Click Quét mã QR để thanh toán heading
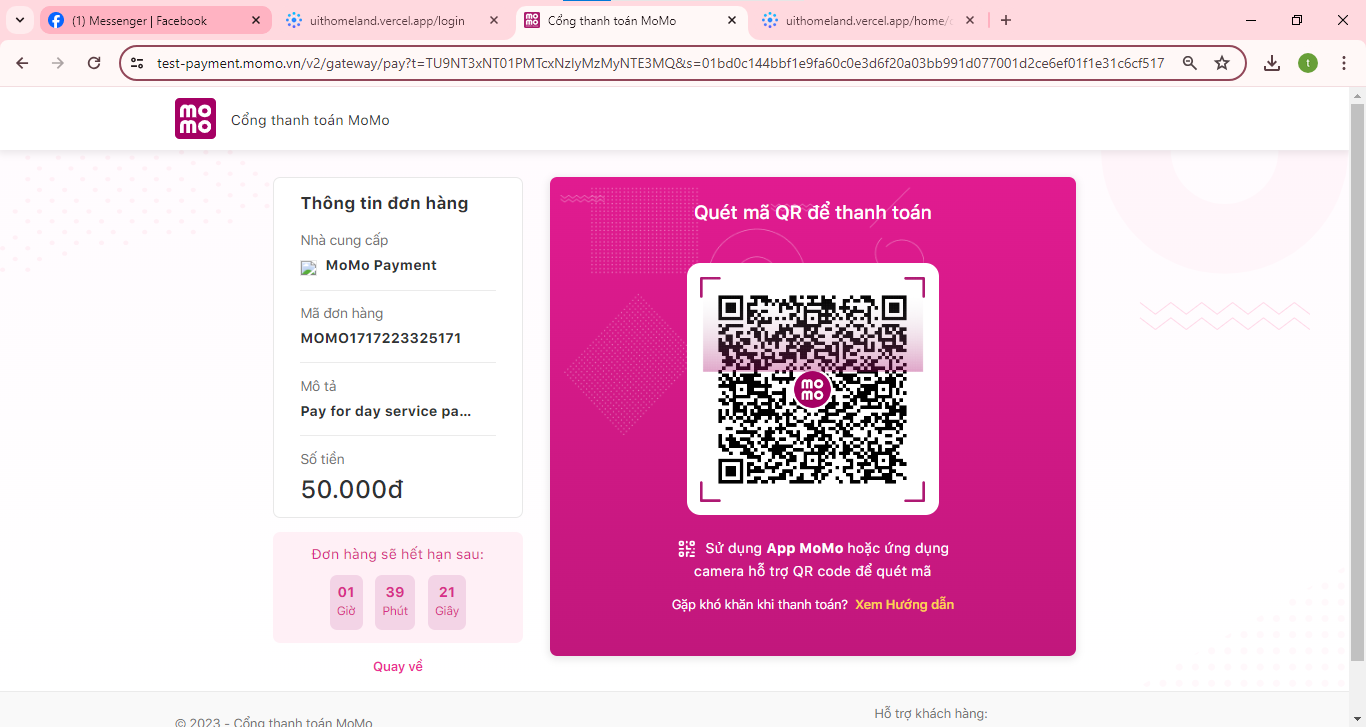The height and width of the screenshot is (727, 1366). pos(813,212)
